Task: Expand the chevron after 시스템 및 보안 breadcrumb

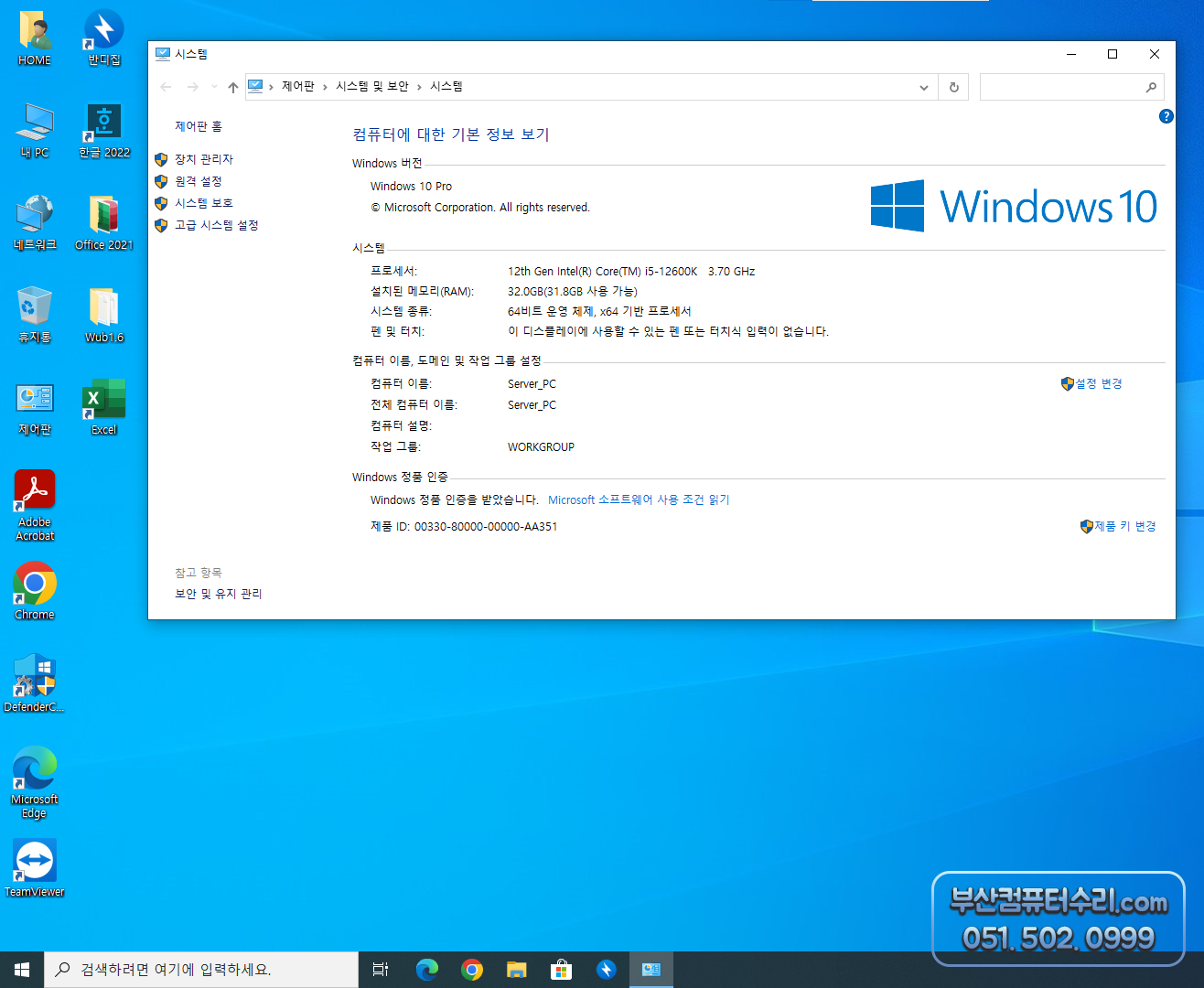Action: click(419, 87)
